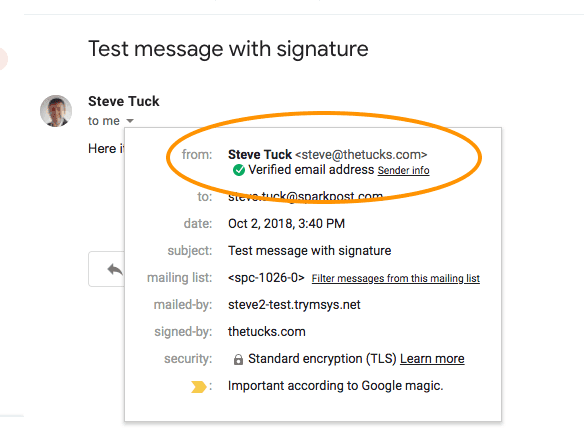The image size is (584, 446).
Task: Click the subject line in details popup
Action: coord(310,251)
